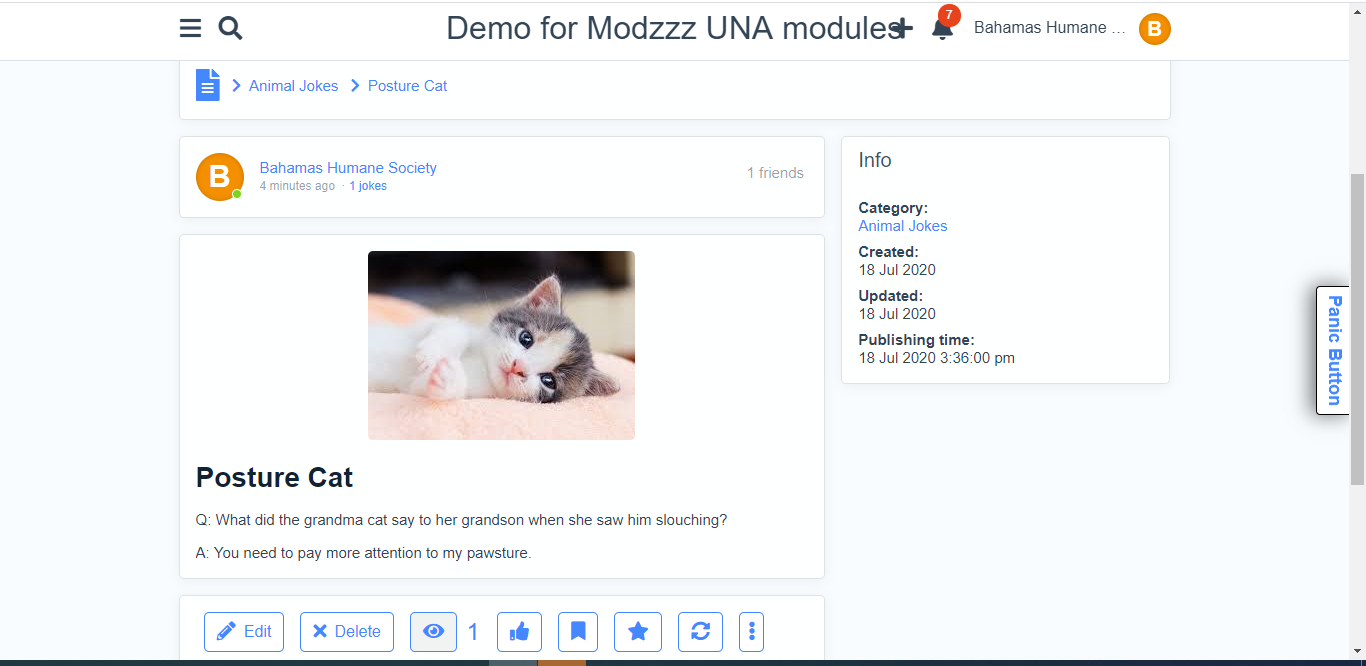Click the Delete button
Viewport: 1366px width, 666px height.
pos(347,632)
